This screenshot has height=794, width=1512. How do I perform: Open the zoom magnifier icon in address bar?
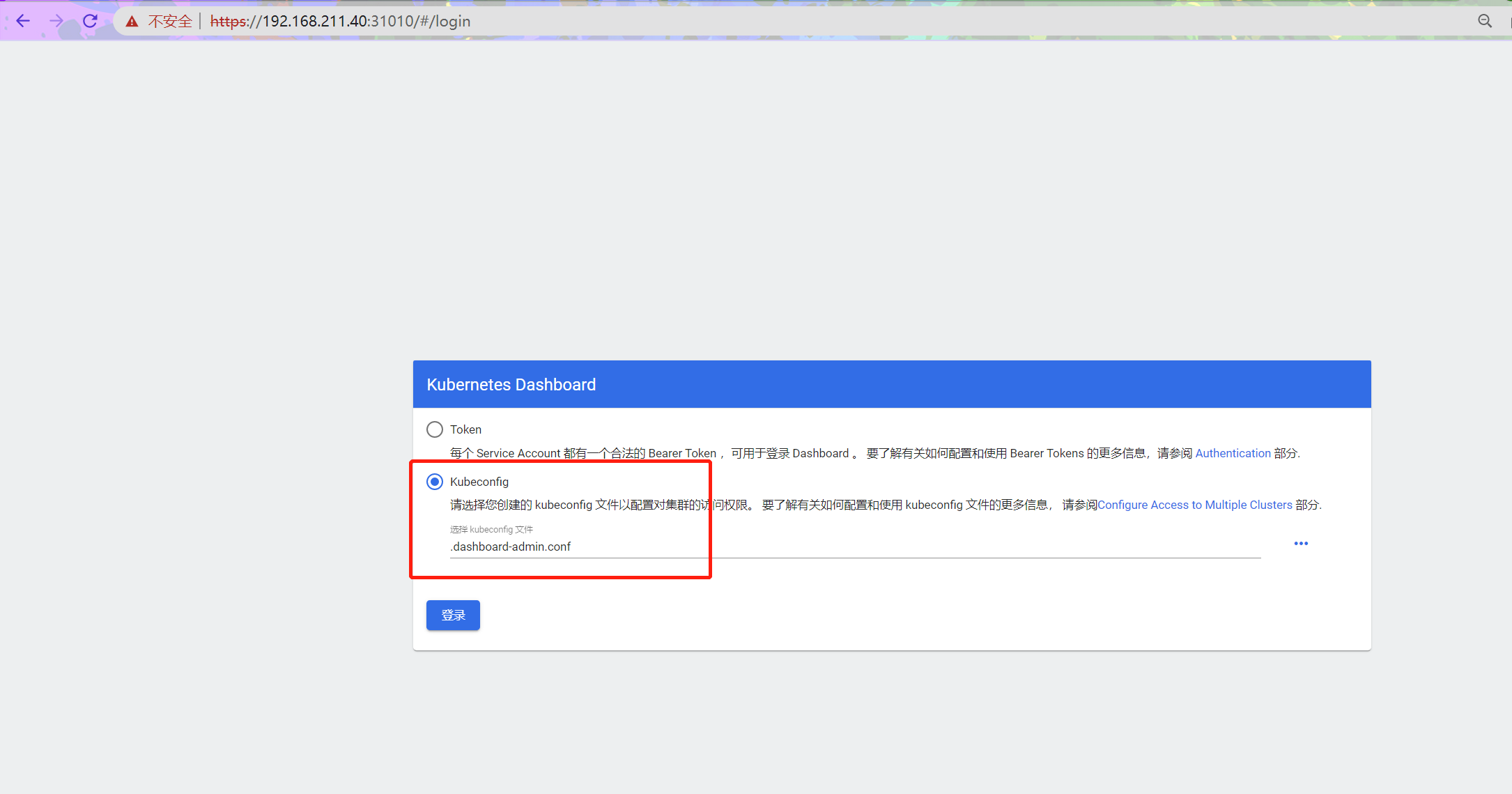1485,21
